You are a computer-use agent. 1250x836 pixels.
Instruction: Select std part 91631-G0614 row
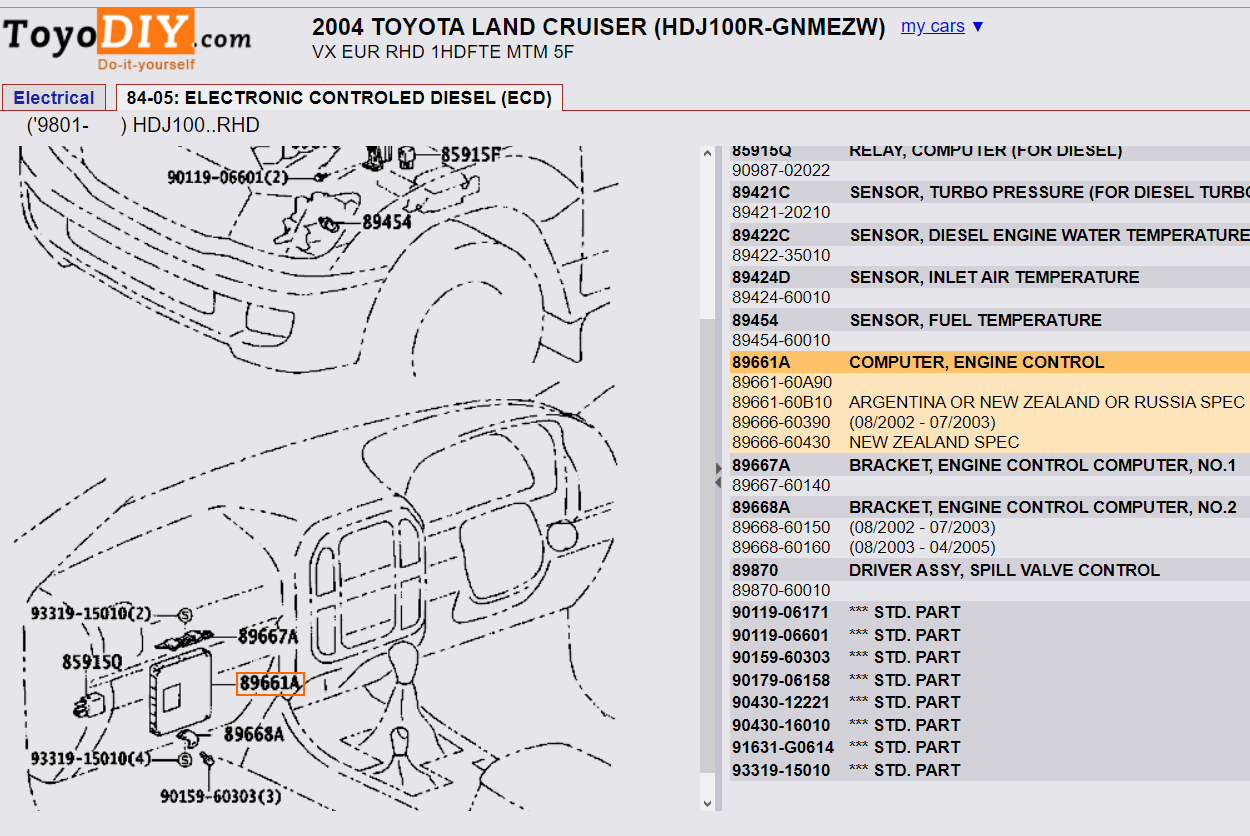pos(990,747)
